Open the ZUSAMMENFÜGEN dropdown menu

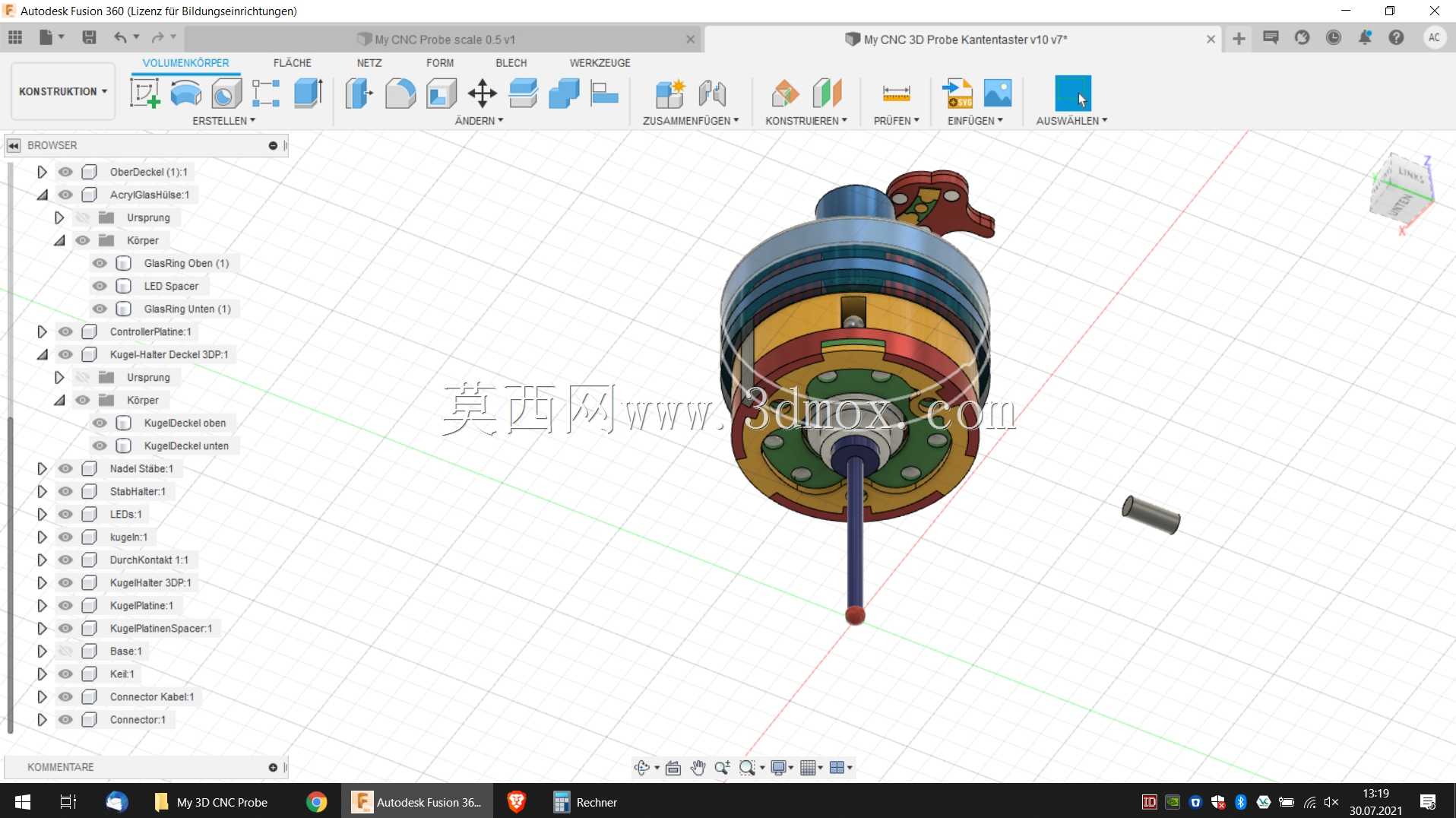click(x=691, y=121)
